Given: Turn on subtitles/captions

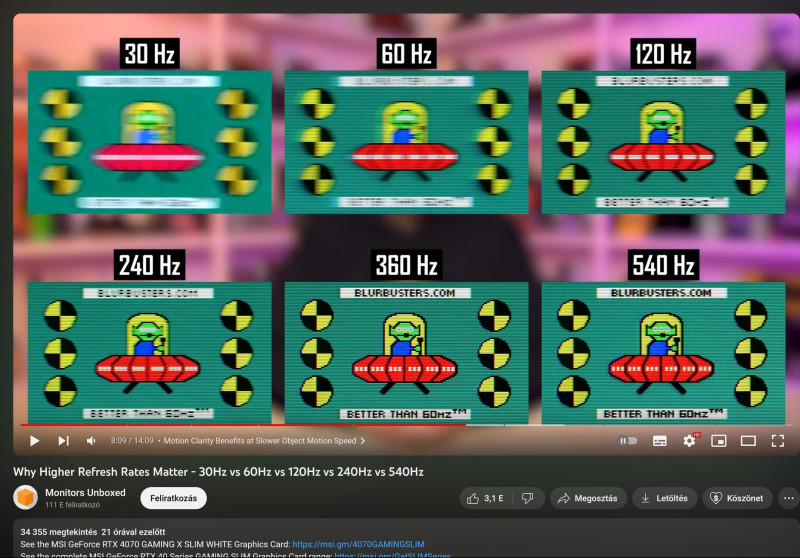Looking at the screenshot, I should 660,441.
